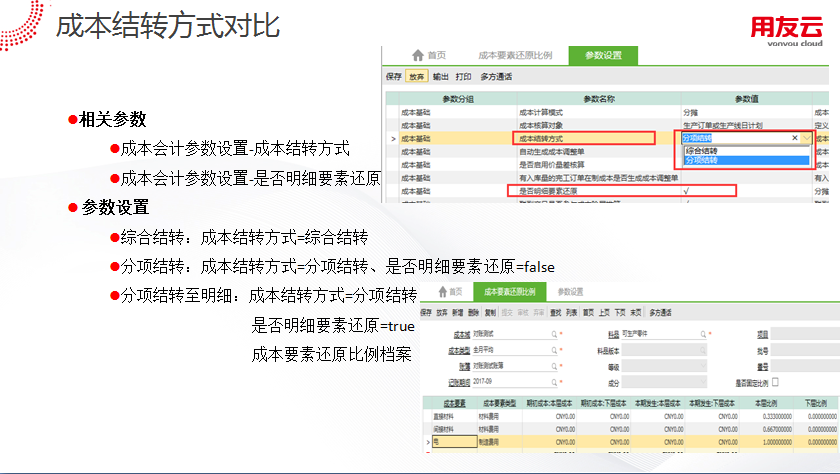Expand the 成本结转方式 dropdown arrow
This screenshot has width=840, height=474.
click(x=807, y=138)
